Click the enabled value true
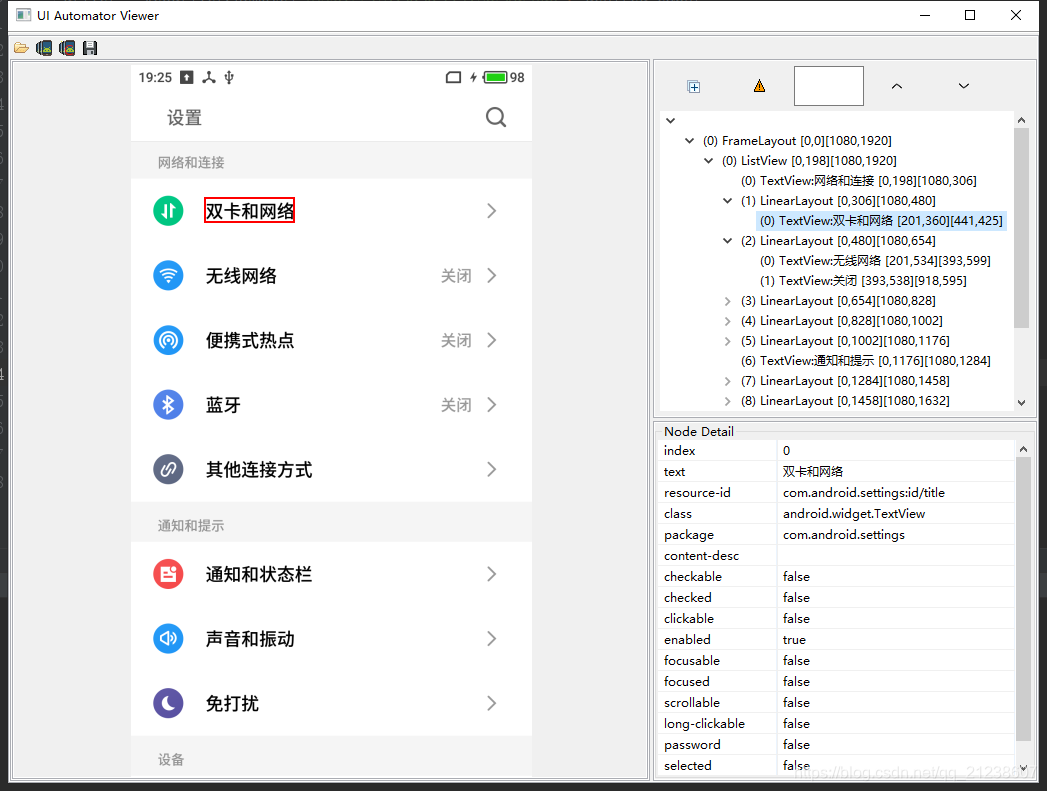 tap(794, 639)
